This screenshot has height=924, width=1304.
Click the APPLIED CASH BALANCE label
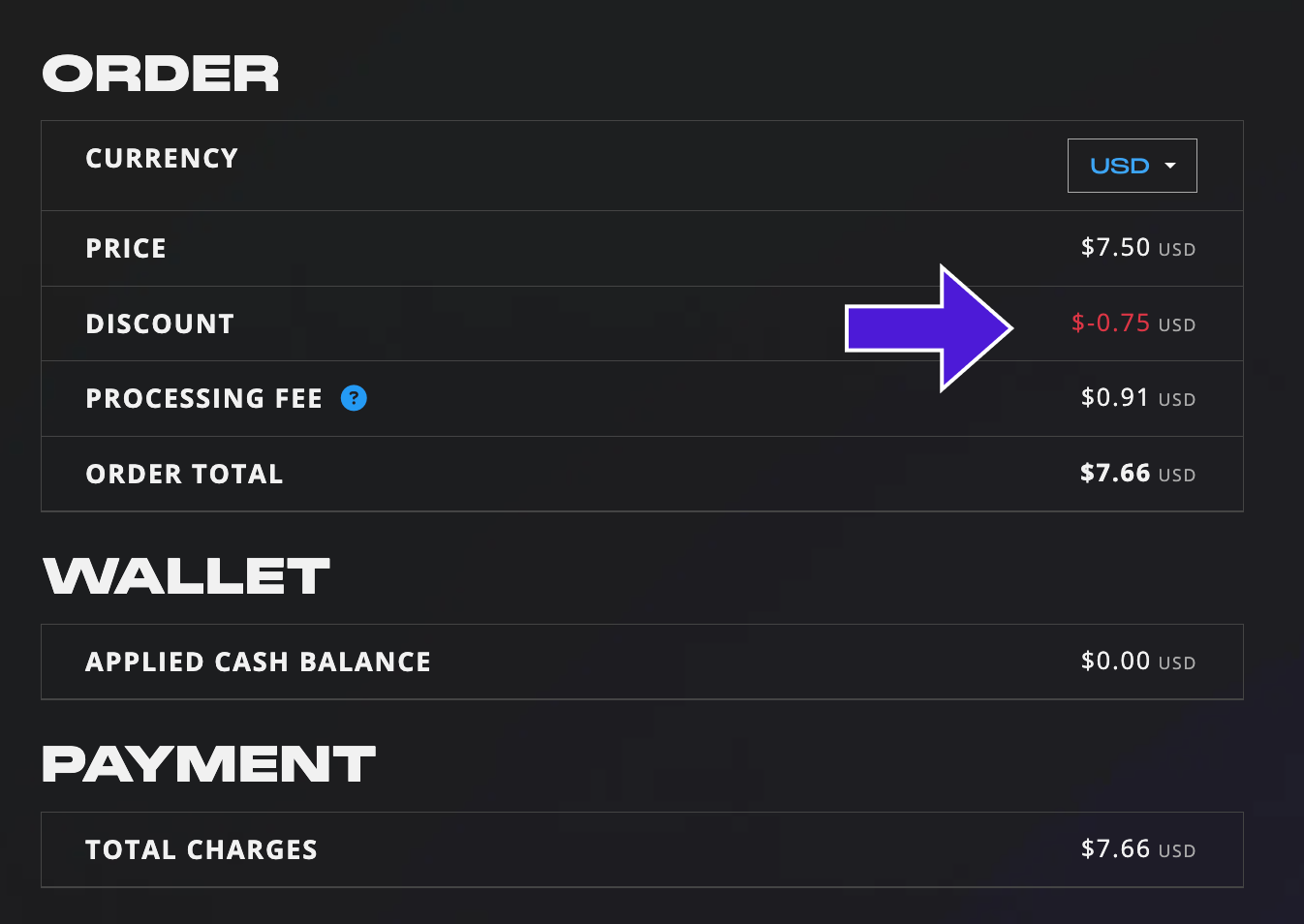coord(258,662)
